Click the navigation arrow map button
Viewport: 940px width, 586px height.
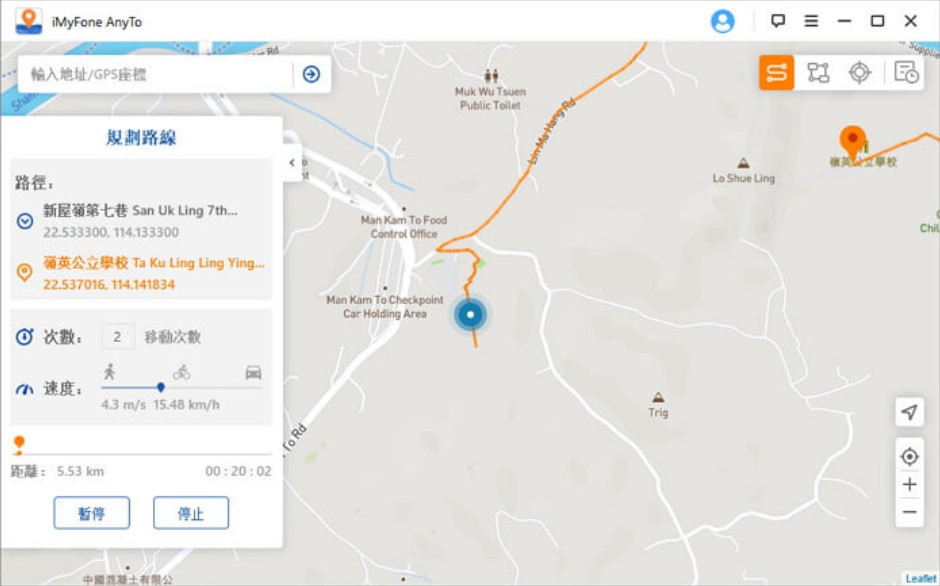coord(909,412)
